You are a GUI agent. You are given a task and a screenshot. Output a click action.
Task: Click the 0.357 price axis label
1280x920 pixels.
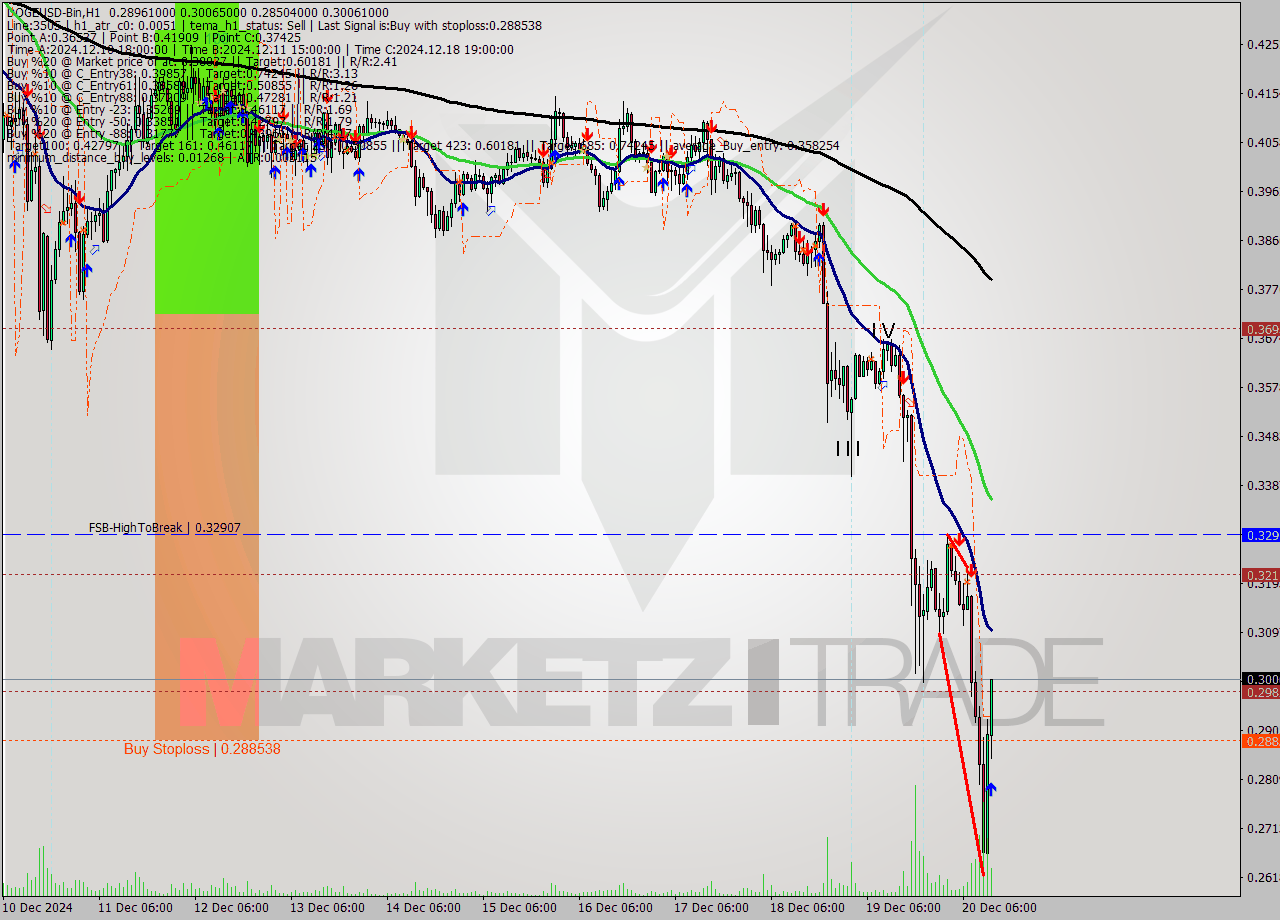[x=1262, y=387]
